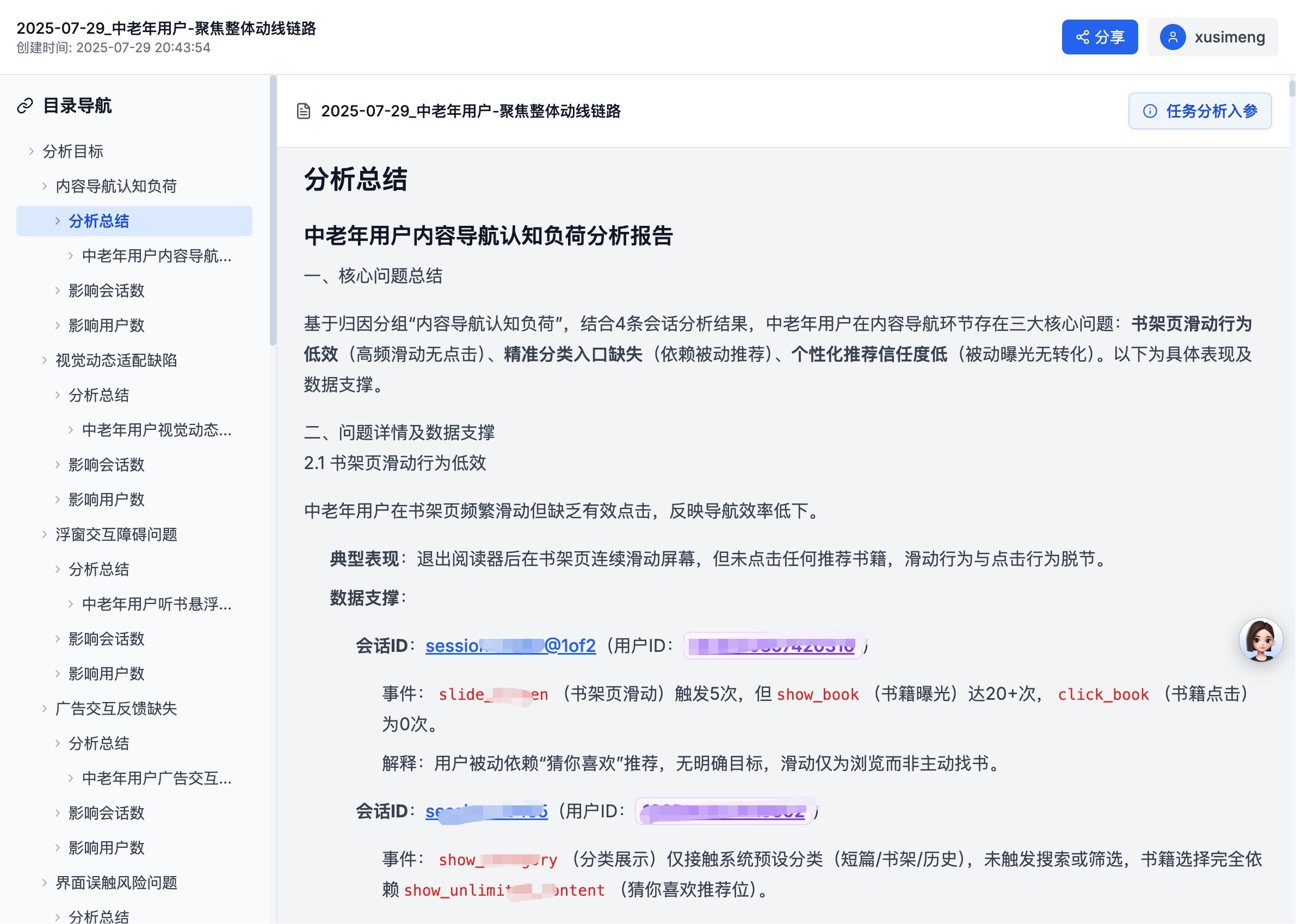Click the link icon beside 目录导航
The height and width of the screenshot is (924, 1296).
click(x=25, y=106)
